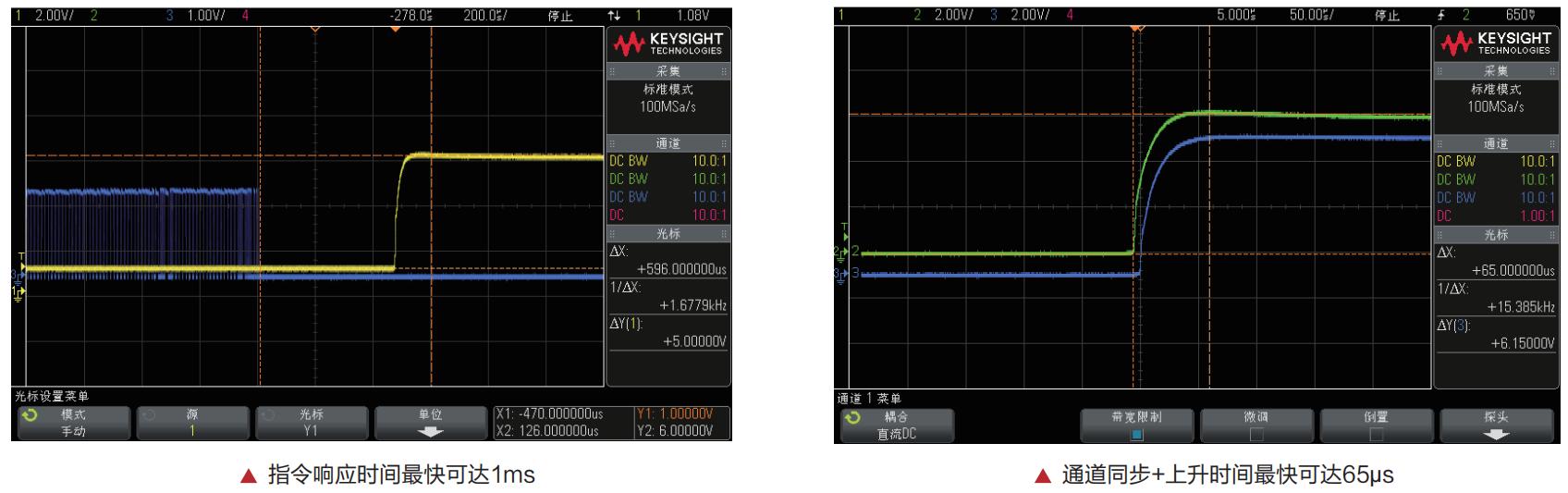Click the green channel 2 ground marker
Image resolution: width=1568 pixels, height=493 pixels.
[x=839, y=252]
